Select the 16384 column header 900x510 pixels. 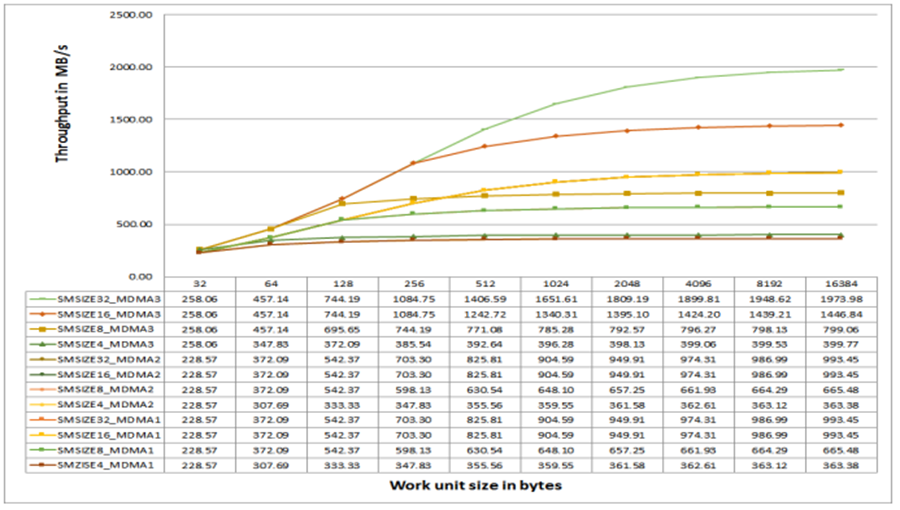841,283
